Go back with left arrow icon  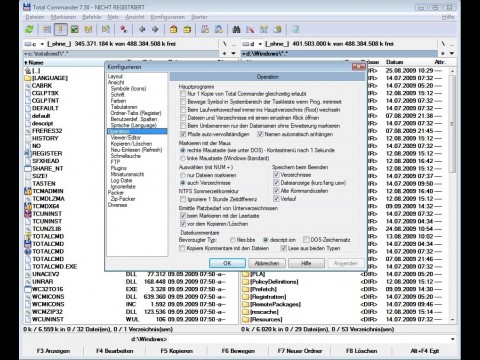[142, 29]
